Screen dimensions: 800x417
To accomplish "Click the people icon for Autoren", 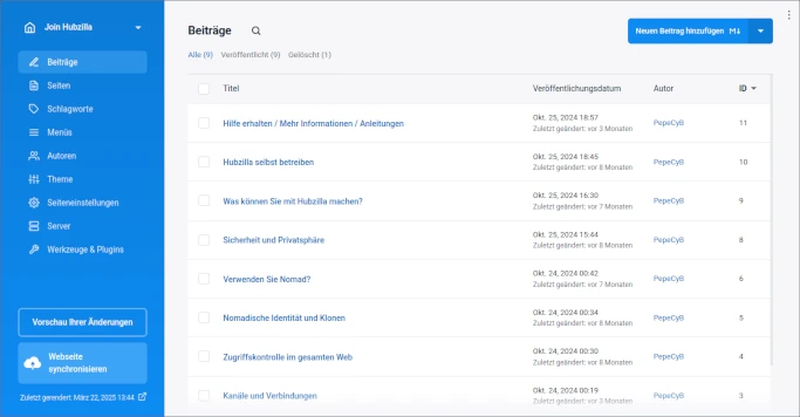I will [34, 156].
